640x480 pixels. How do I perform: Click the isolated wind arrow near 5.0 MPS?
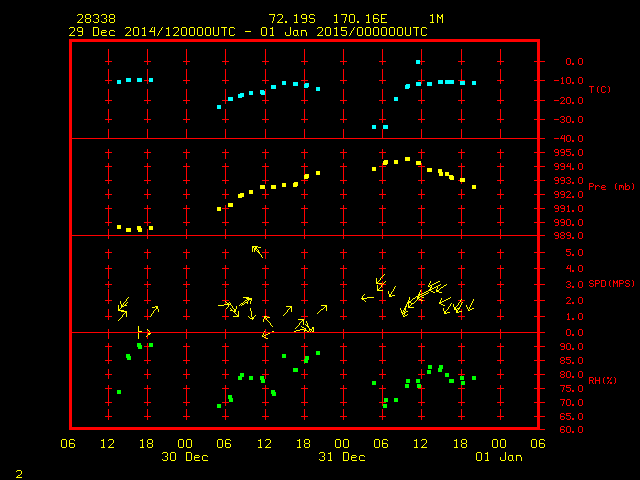[x=258, y=251]
